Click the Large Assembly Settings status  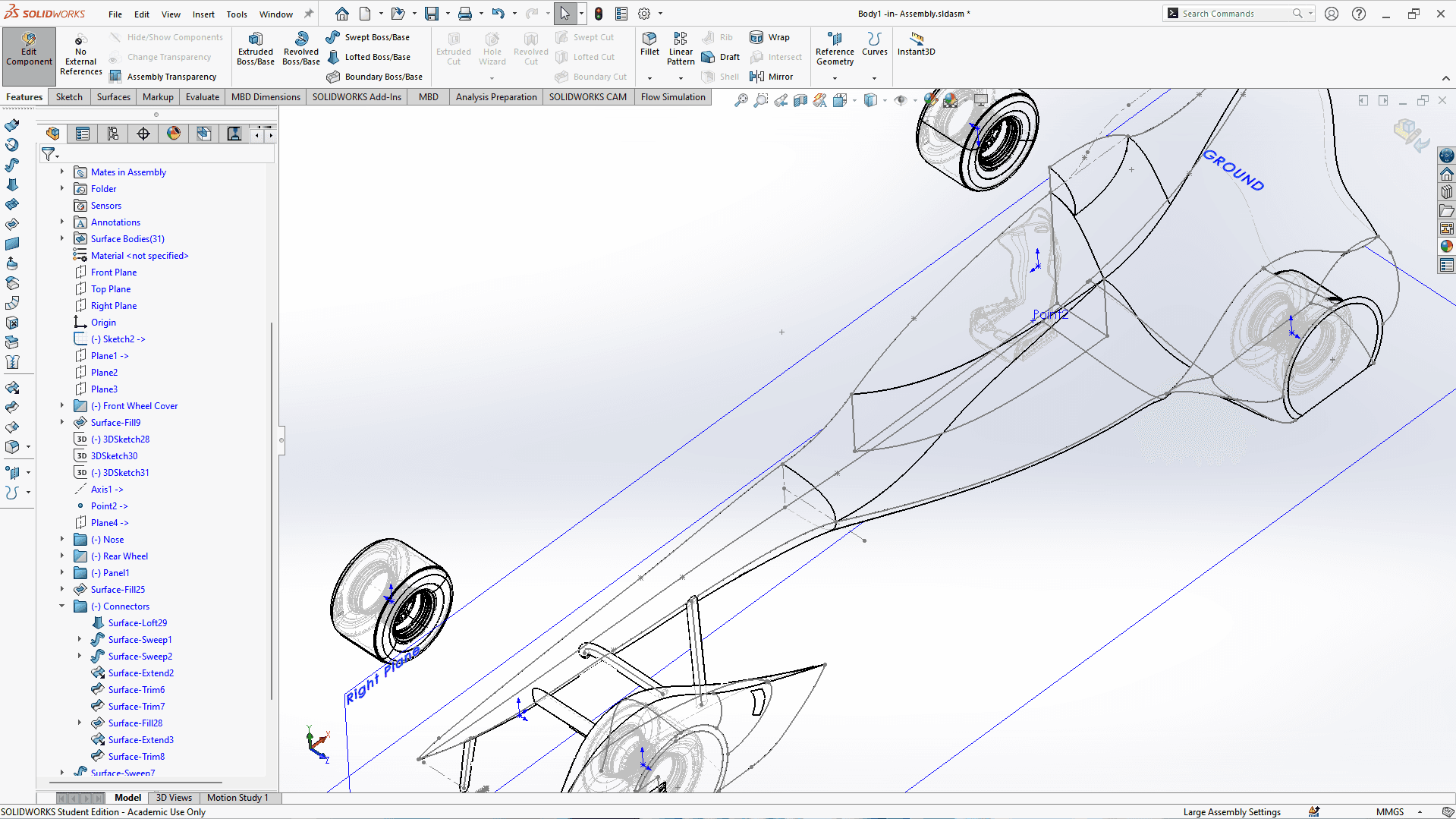[x=1231, y=812]
